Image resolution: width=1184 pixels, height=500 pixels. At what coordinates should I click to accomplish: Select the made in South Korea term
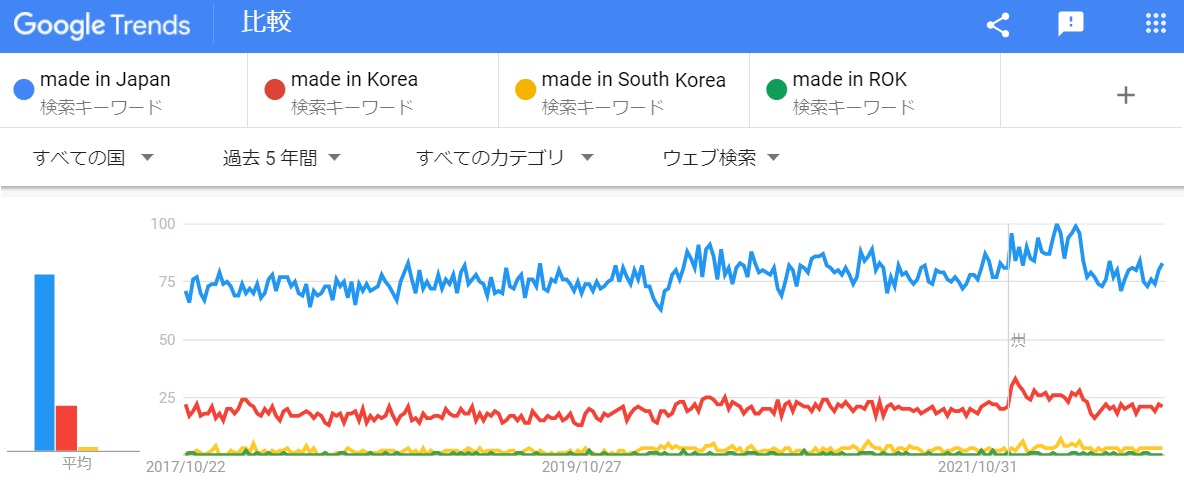tap(633, 80)
